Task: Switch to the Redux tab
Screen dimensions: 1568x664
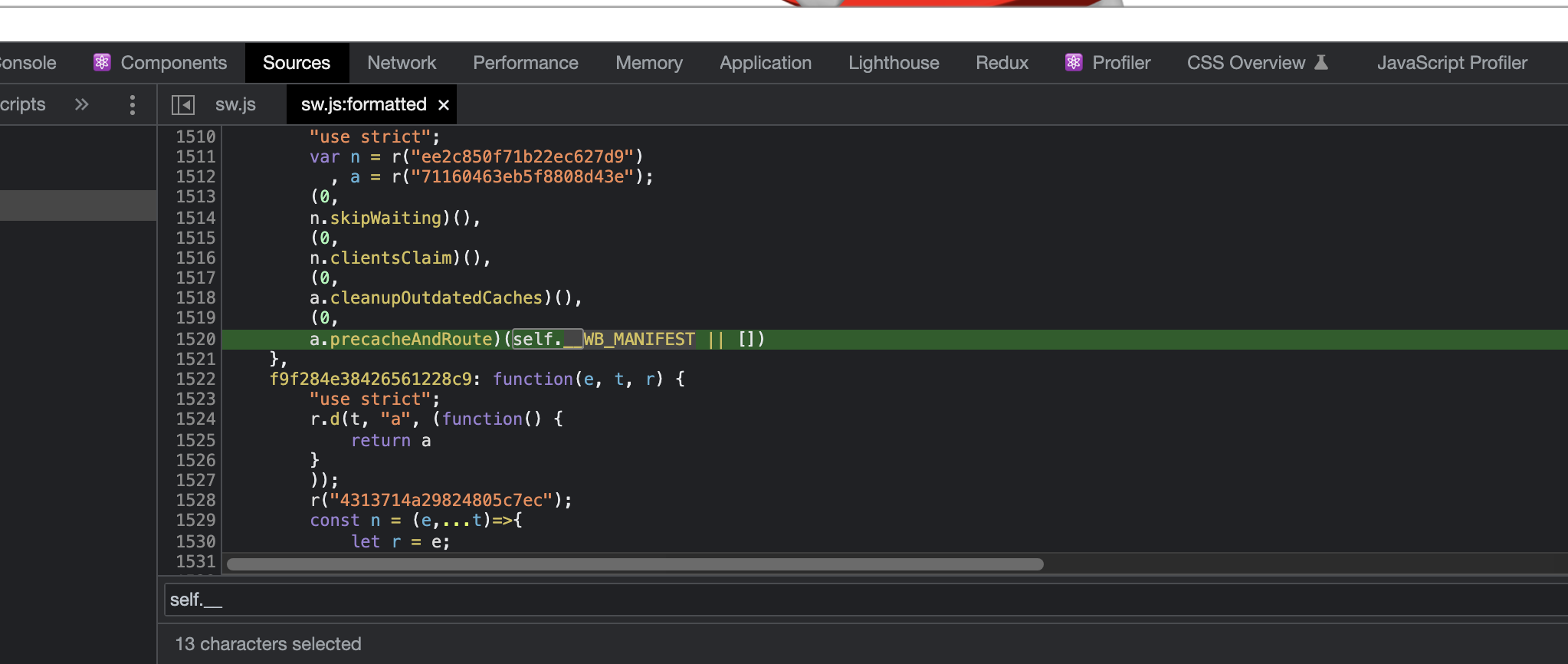Action: click(x=1002, y=63)
